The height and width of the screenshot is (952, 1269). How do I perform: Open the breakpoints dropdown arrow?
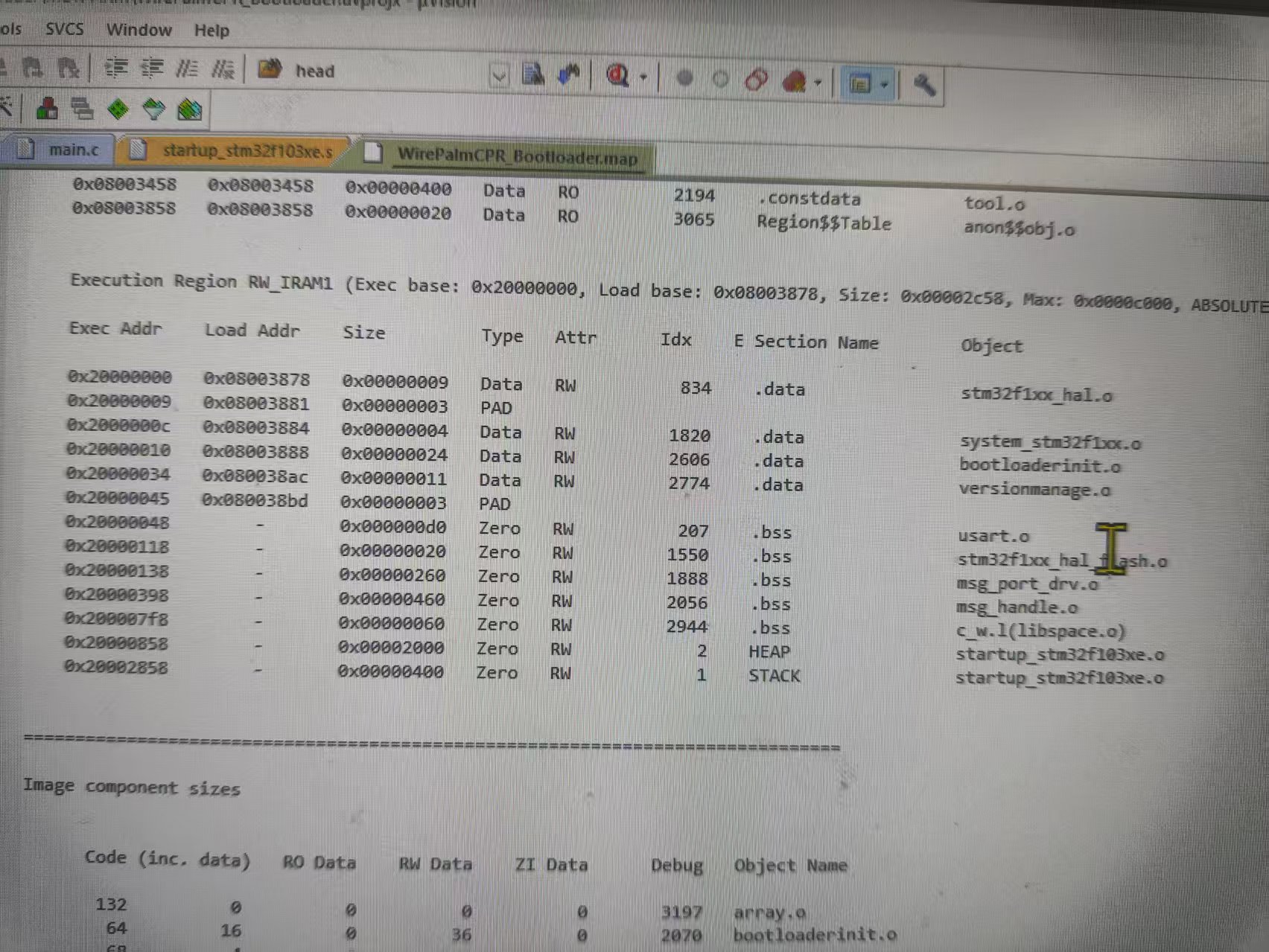pos(819,80)
